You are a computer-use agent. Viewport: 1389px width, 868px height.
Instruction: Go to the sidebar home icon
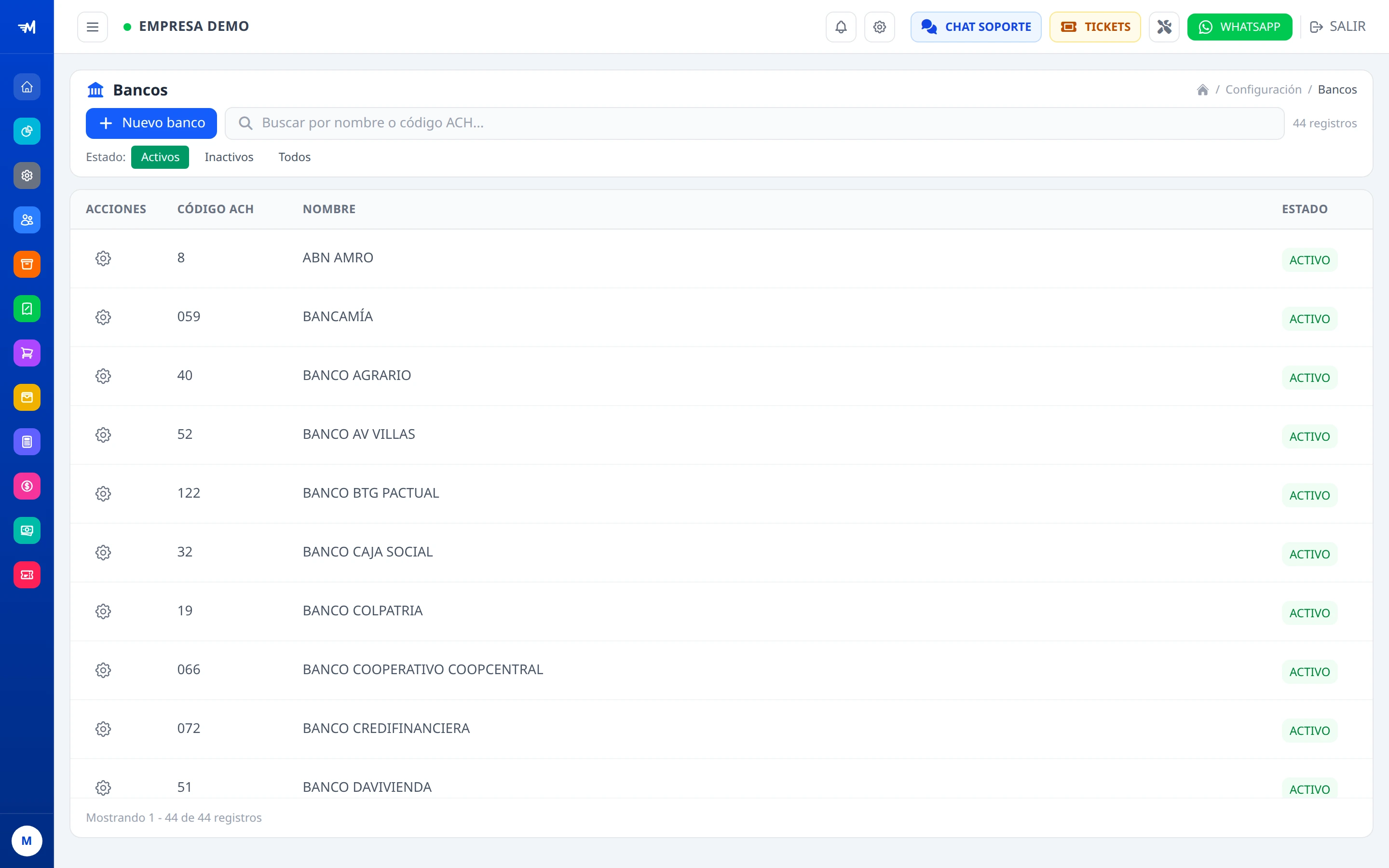(x=27, y=87)
